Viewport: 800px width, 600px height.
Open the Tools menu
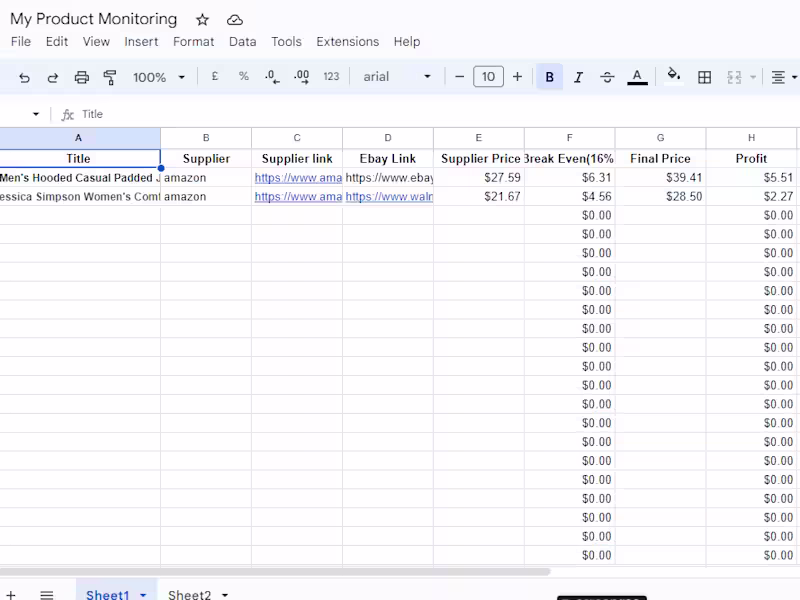pyautogui.click(x=286, y=41)
